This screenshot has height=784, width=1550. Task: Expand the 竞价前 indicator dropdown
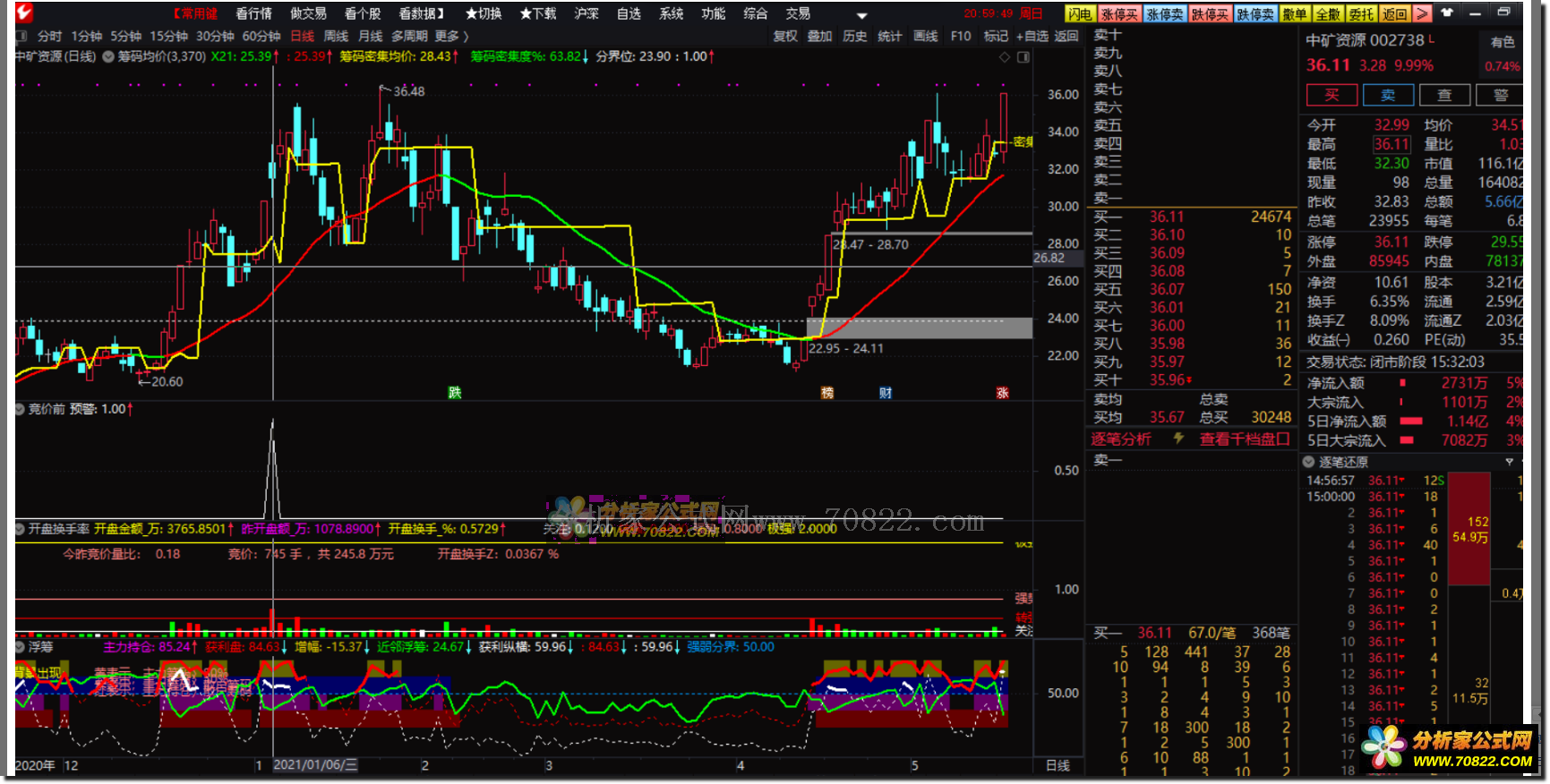pyautogui.click(x=20, y=409)
